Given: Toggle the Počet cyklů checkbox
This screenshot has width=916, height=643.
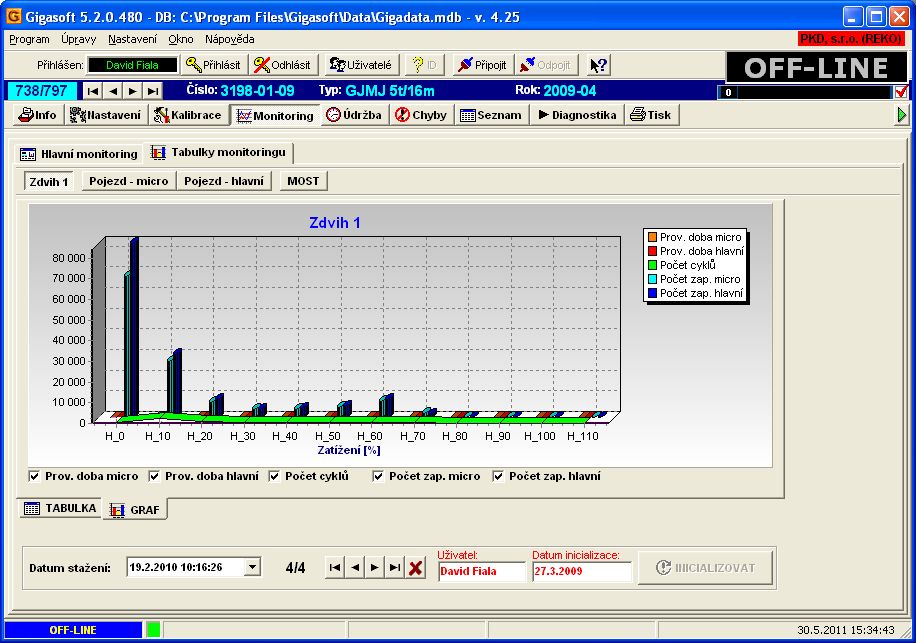Looking at the screenshot, I should click(275, 477).
